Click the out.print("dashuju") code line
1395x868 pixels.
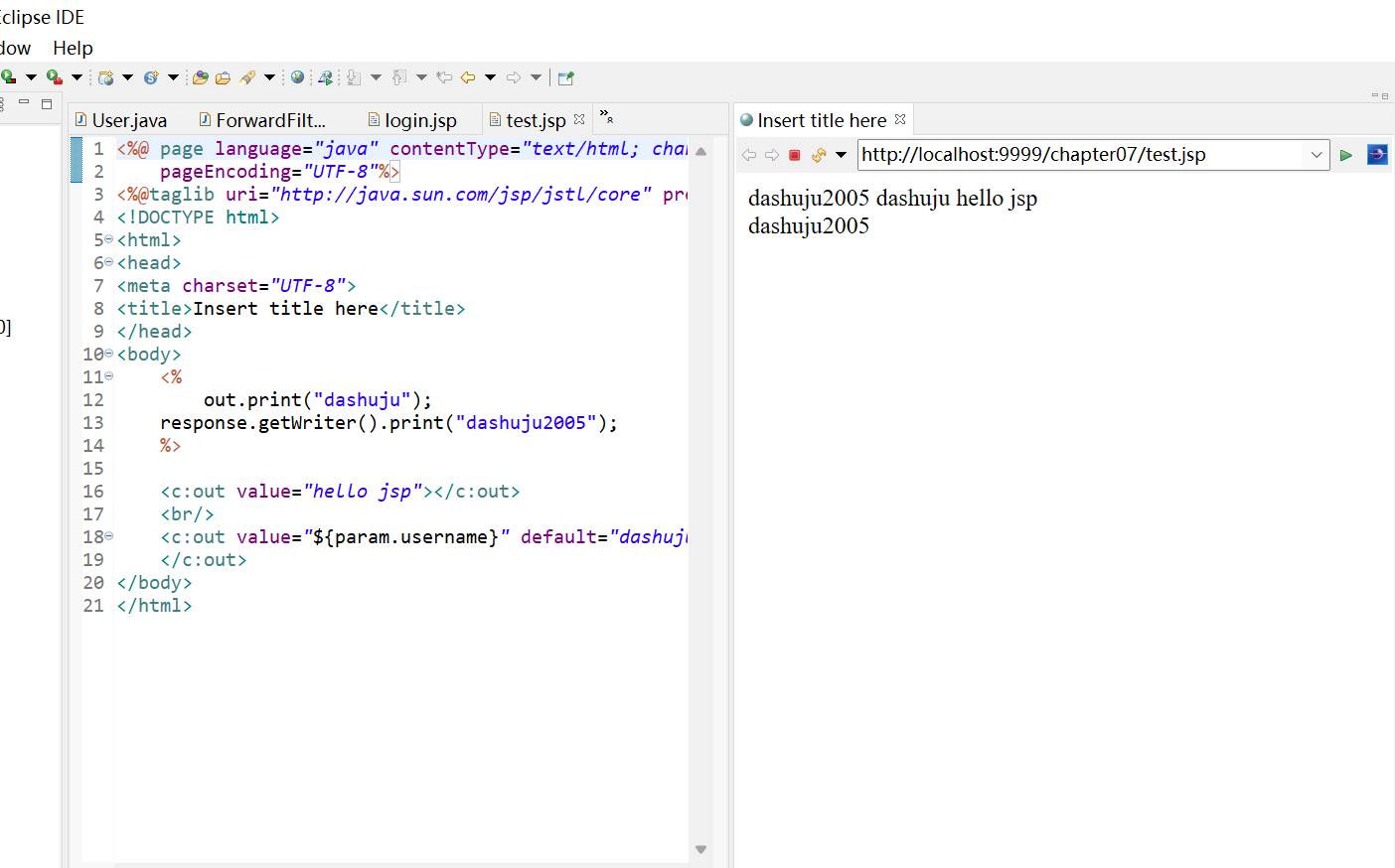click(x=318, y=400)
